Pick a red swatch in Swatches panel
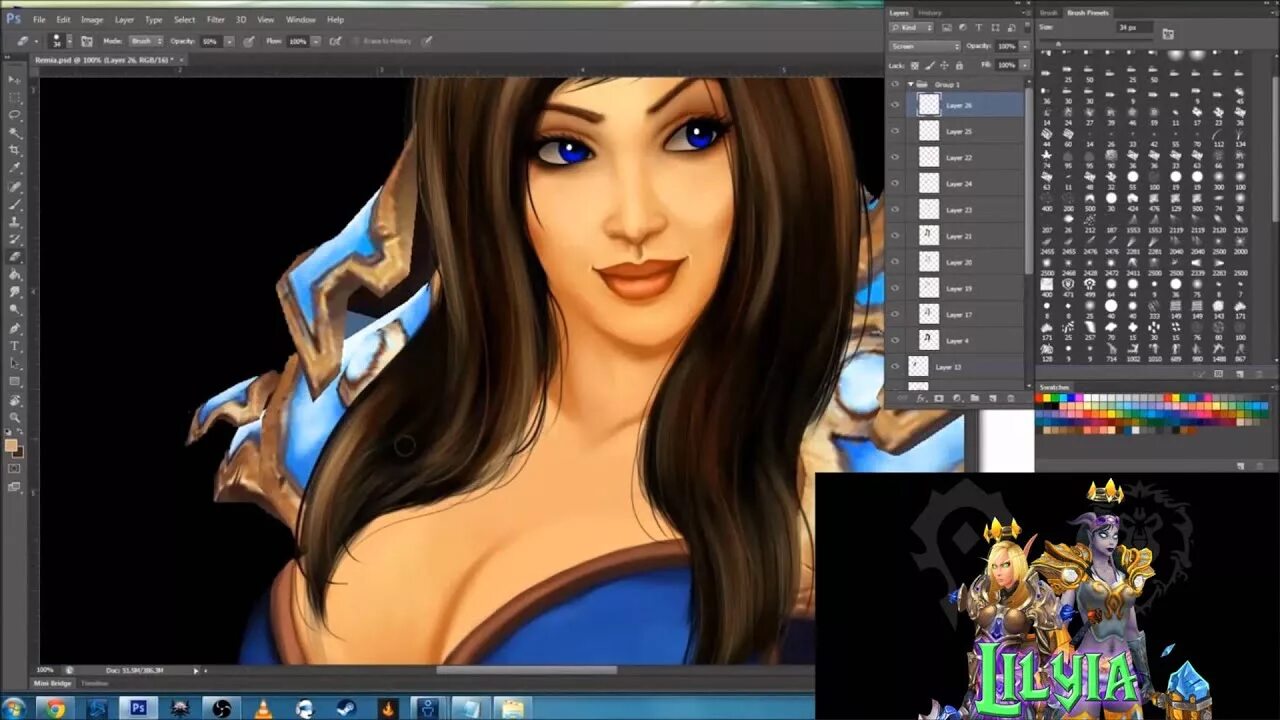This screenshot has height=720, width=1280. click(1041, 398)
